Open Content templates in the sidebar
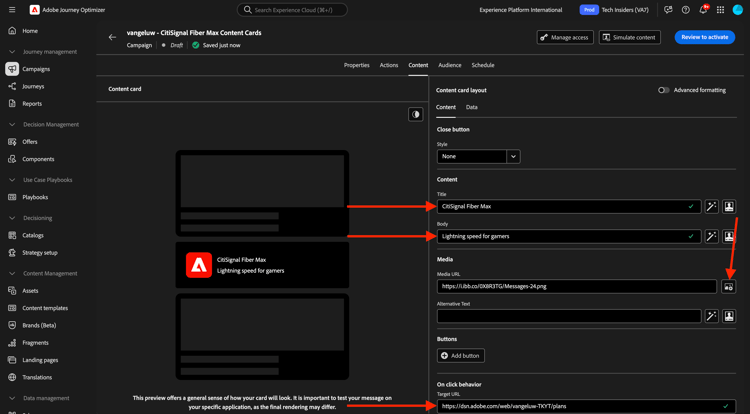Image resolution: width=750 pixels, height=414 pixels. click(45, 308)
